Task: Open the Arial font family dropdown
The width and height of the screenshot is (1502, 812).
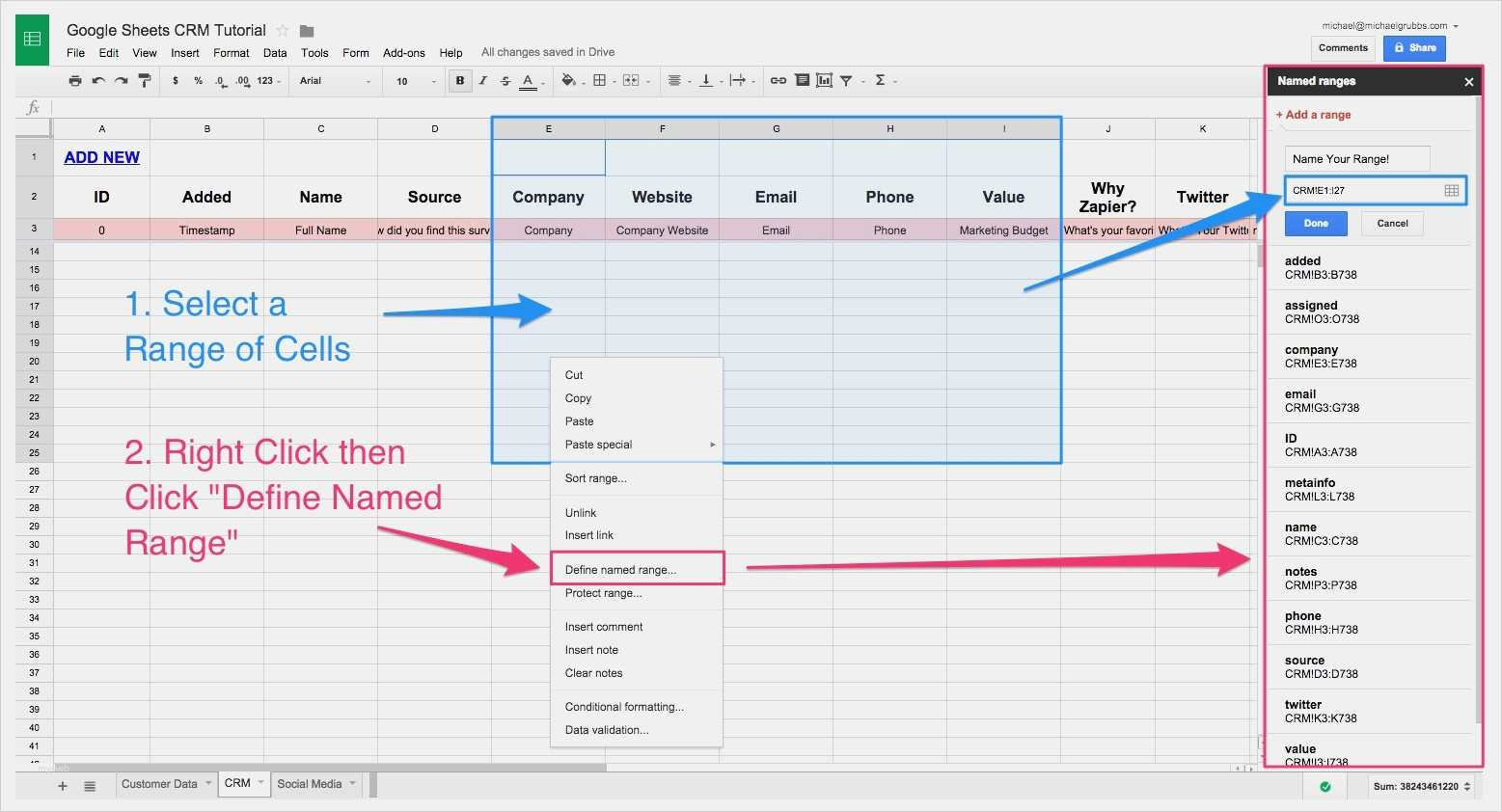Action: 335,81
